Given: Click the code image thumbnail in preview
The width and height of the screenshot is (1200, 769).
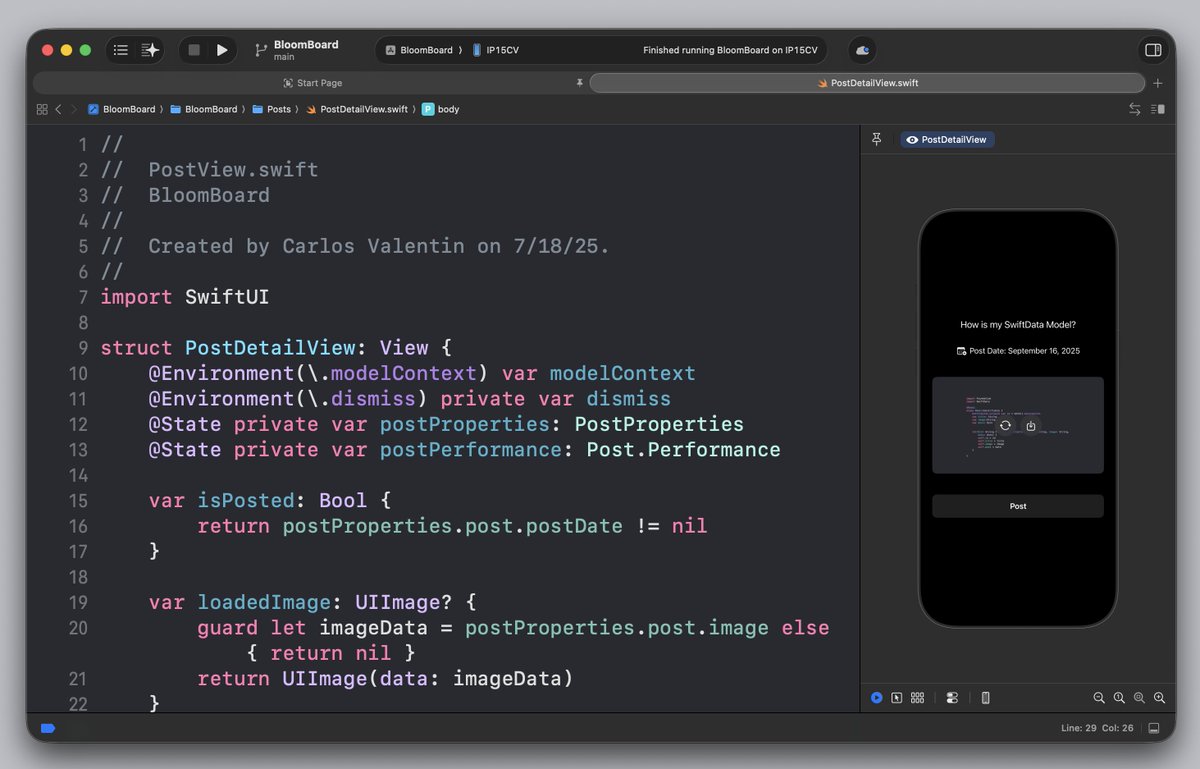Looking at the screenshot, I should coord(1018,425).
